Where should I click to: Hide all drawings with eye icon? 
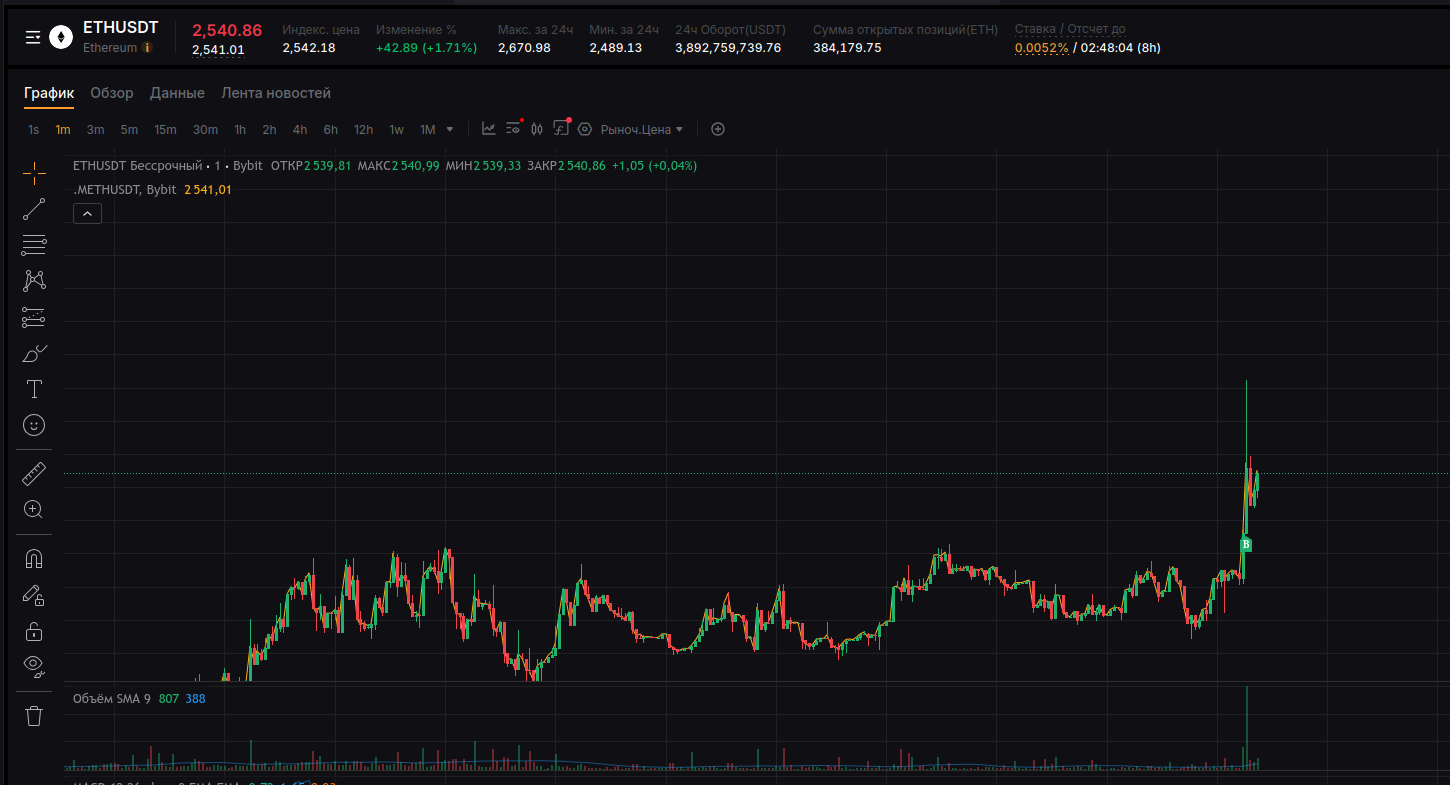click(x=34, y=666)
